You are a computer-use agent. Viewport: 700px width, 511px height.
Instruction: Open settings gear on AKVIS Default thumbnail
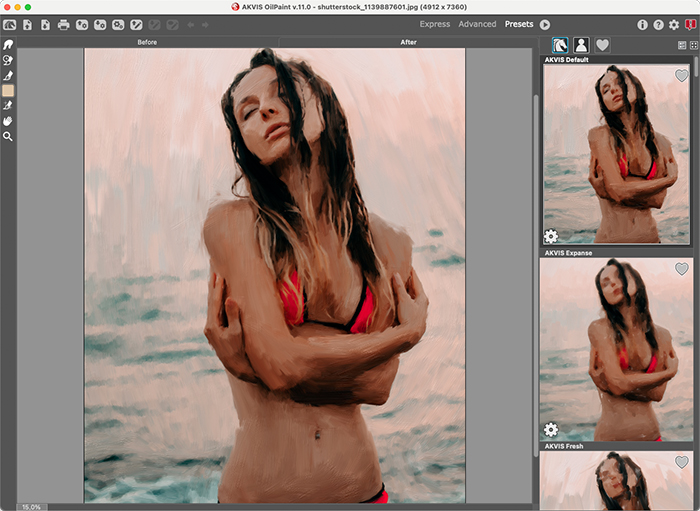(x=551, y=236)
